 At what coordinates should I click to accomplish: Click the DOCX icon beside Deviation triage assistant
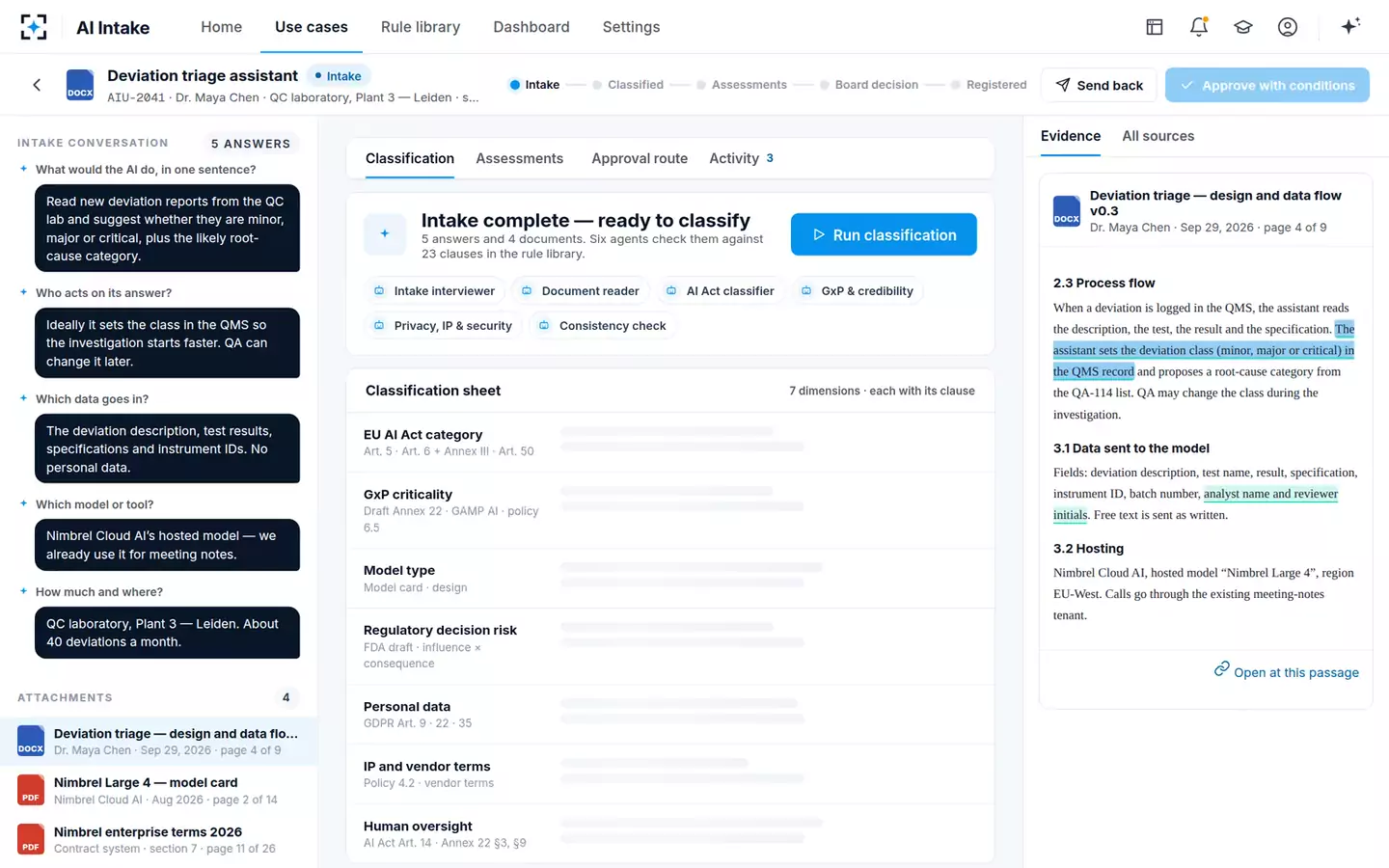80,85
